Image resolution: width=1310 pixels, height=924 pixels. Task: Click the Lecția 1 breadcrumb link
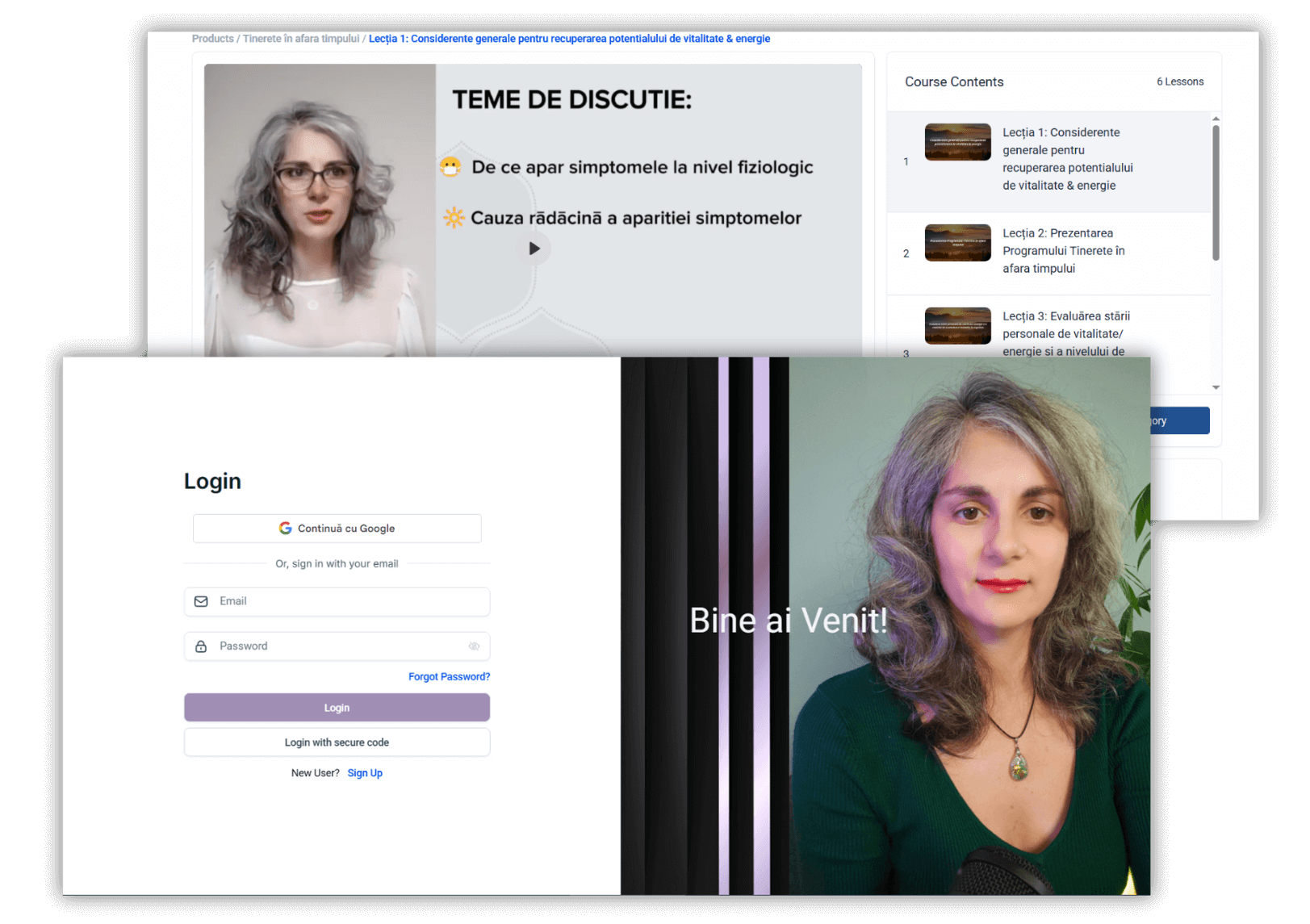[x=569, y=39]
